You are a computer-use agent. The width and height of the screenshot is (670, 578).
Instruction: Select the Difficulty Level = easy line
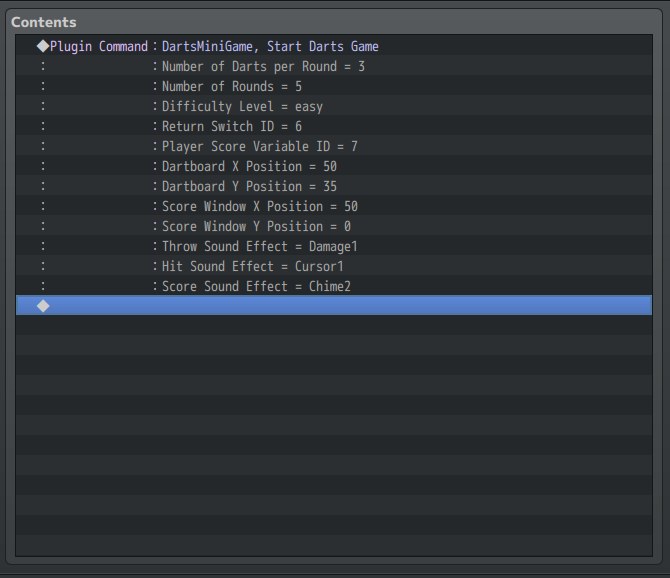(334, 106)
